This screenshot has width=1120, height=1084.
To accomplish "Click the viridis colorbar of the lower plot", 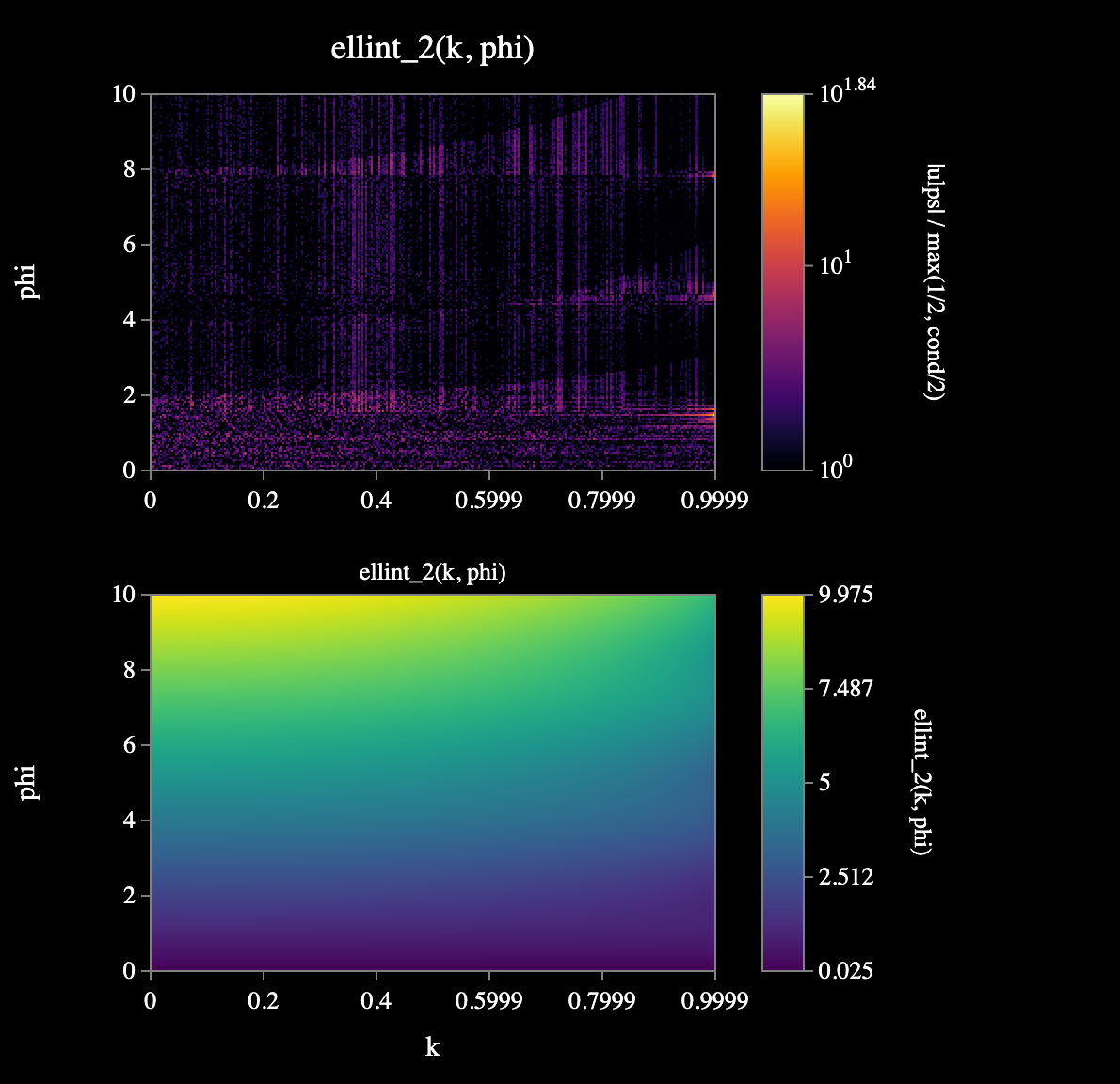I will (783, 782).
